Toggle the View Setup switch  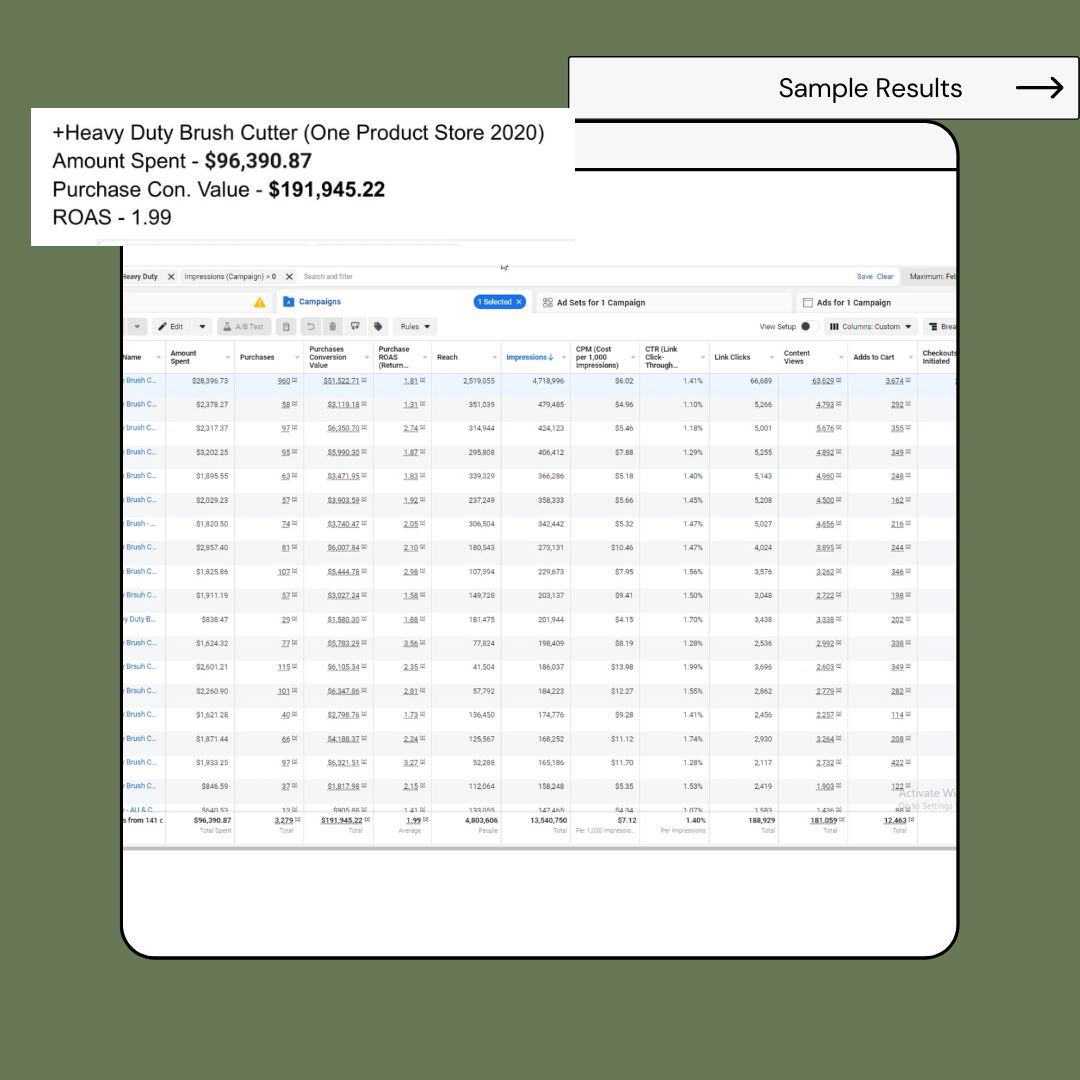(x=809, y=326)
